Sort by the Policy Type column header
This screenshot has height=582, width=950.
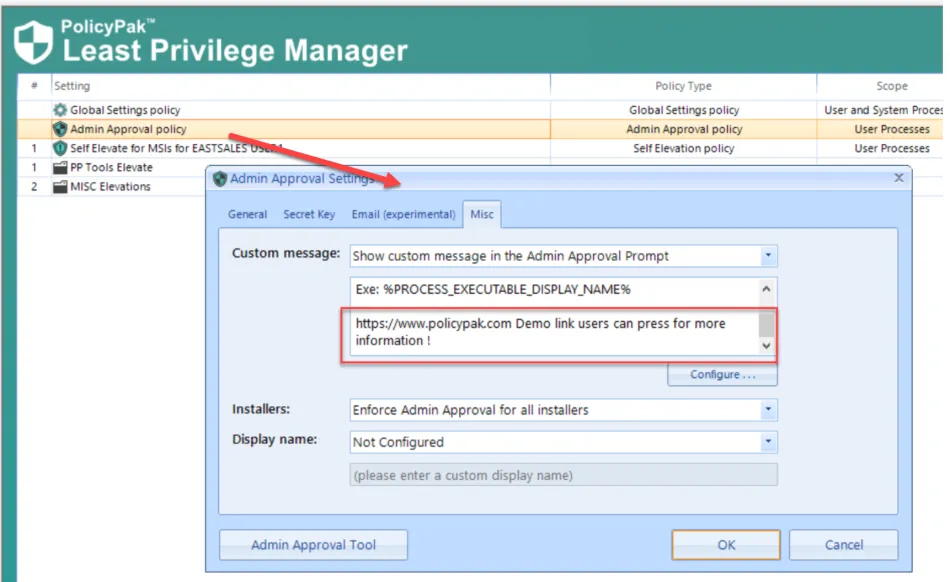click(683, 86)
